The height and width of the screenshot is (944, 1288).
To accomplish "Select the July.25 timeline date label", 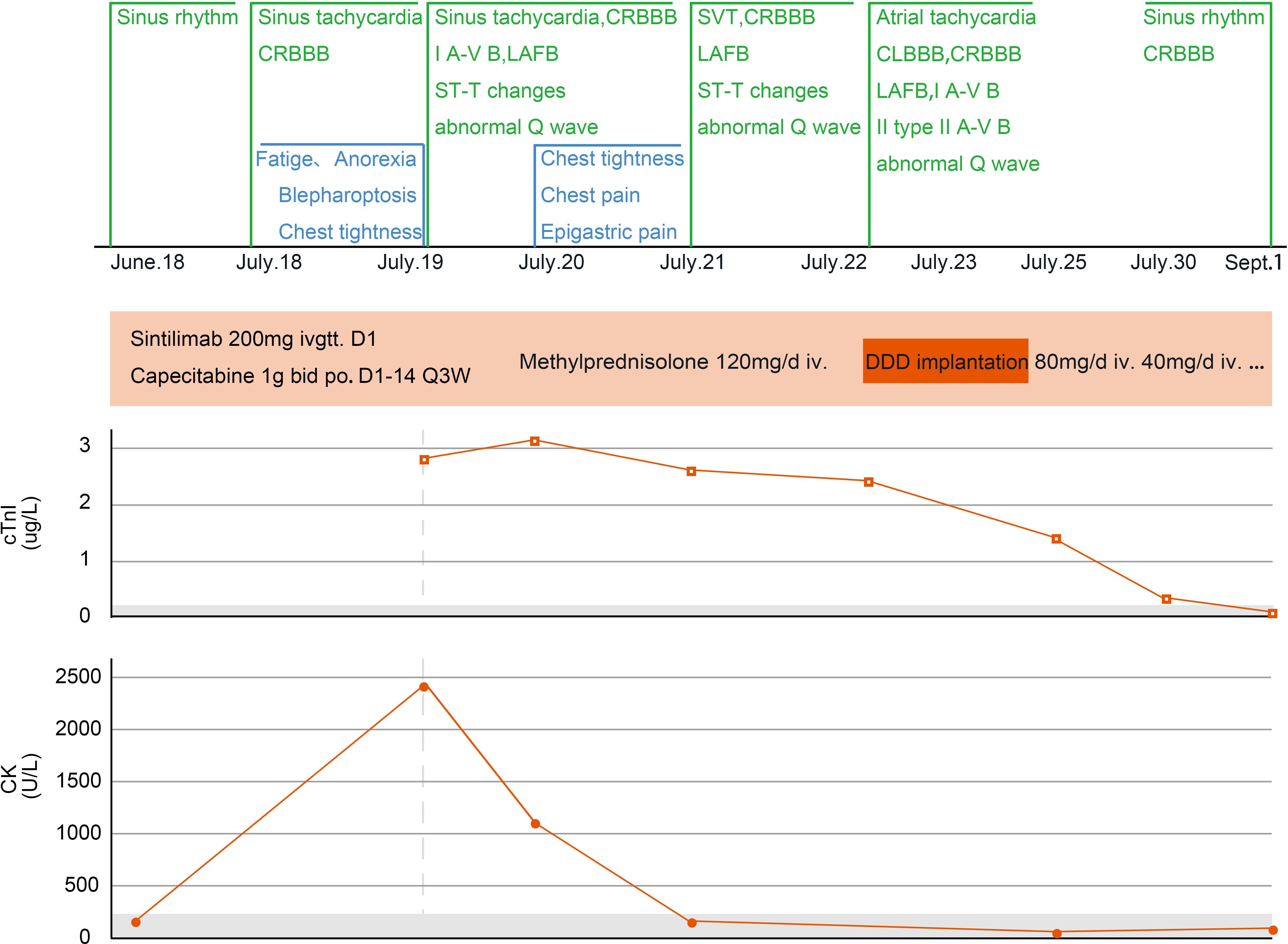I will (x=1053, y=262).
